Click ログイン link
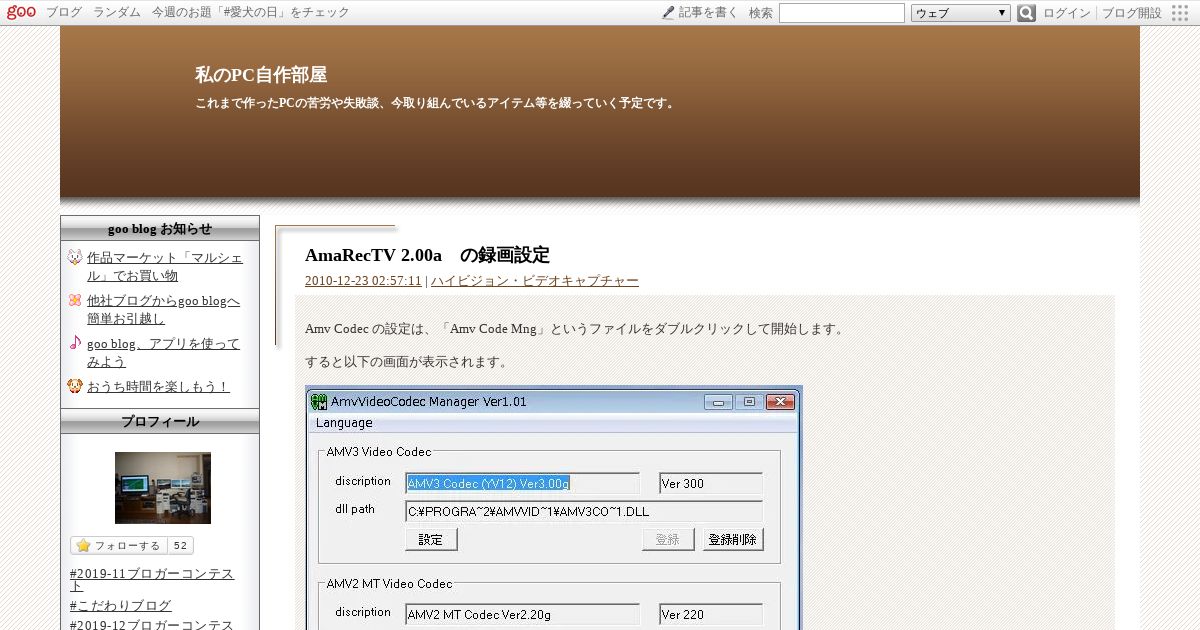Image resolution: width=1200 pixels, height=630 pixels. click(1067, 13)
